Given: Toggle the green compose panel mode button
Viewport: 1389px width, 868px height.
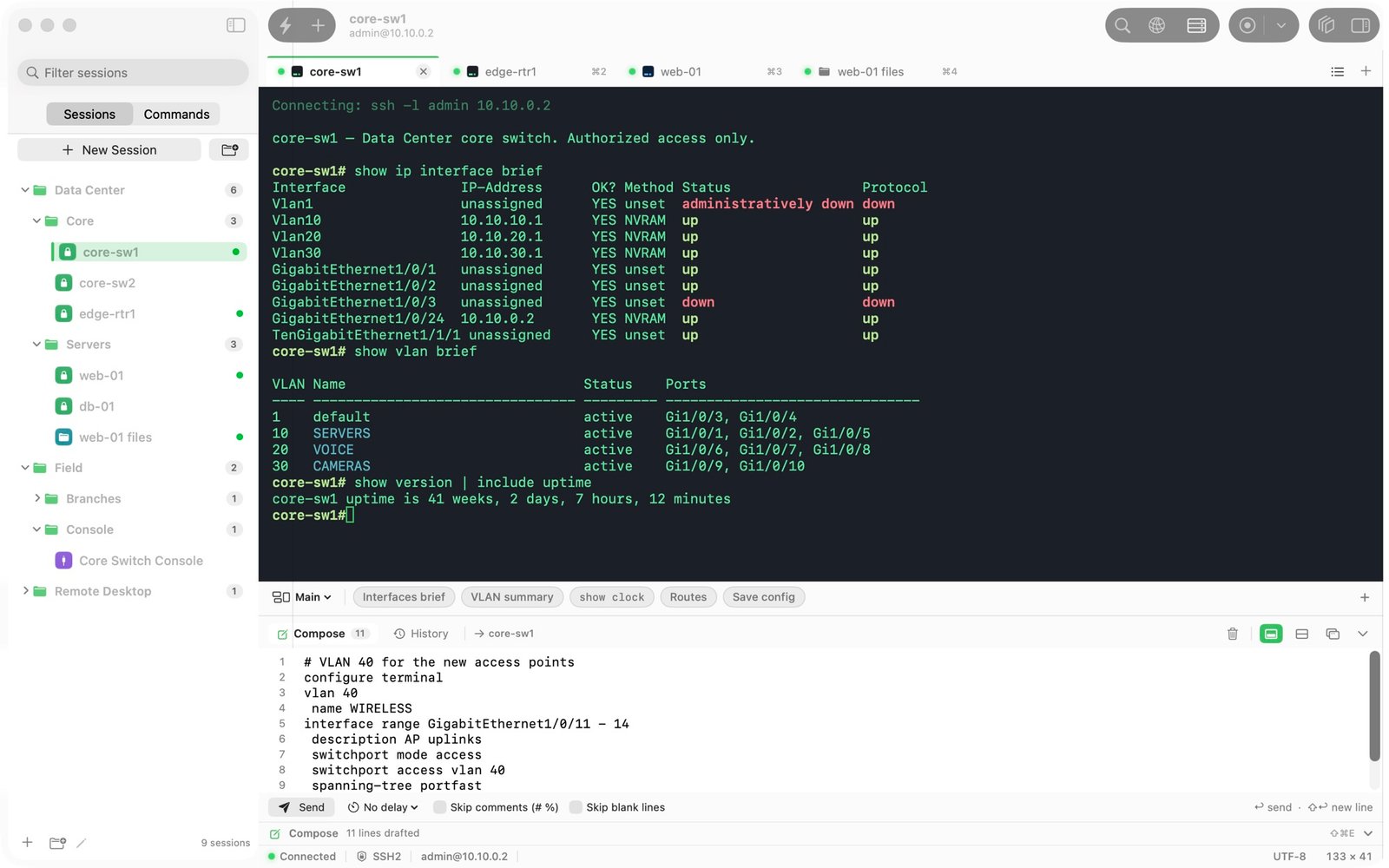Looking at the screenshot, I should (1271, 634).
